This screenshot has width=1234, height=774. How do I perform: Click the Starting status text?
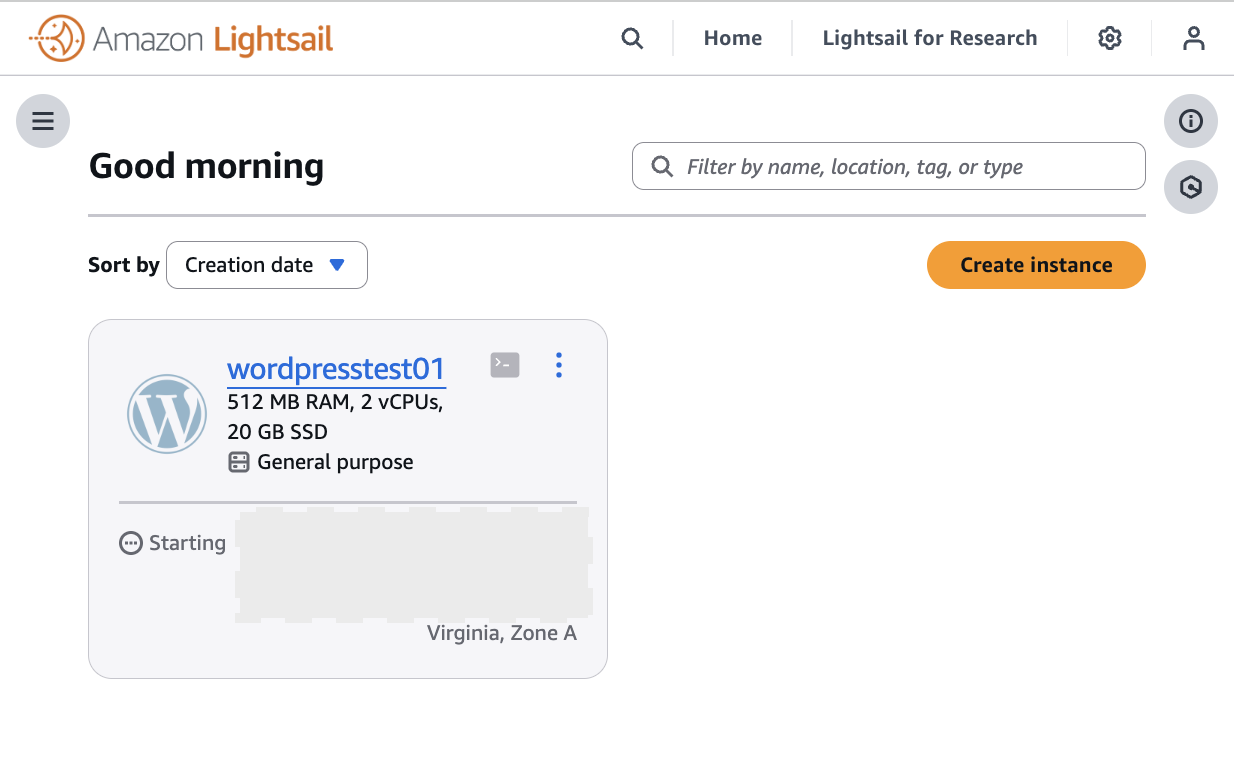[187, 543]
